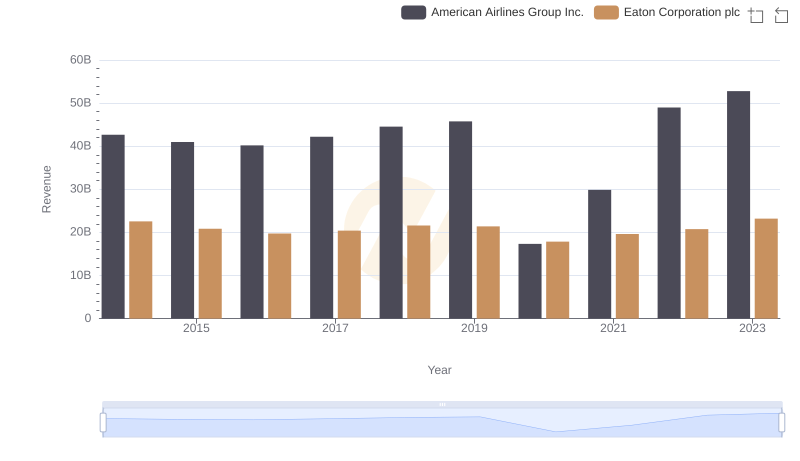Select American Airlines bar for 2023
800x461 pixels.
coord(738,205)
